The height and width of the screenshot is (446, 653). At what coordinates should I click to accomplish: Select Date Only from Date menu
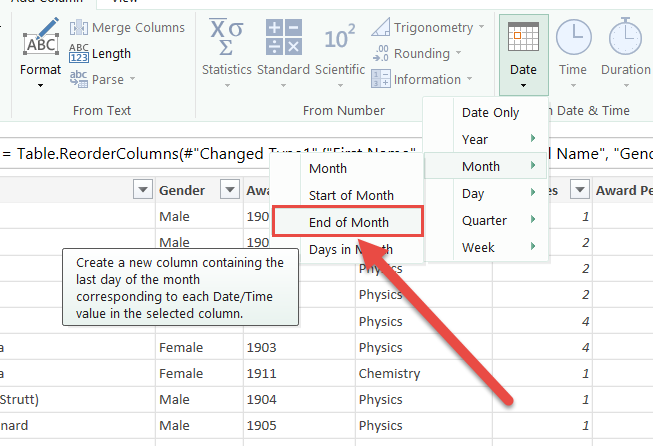(x=490, y=112)
